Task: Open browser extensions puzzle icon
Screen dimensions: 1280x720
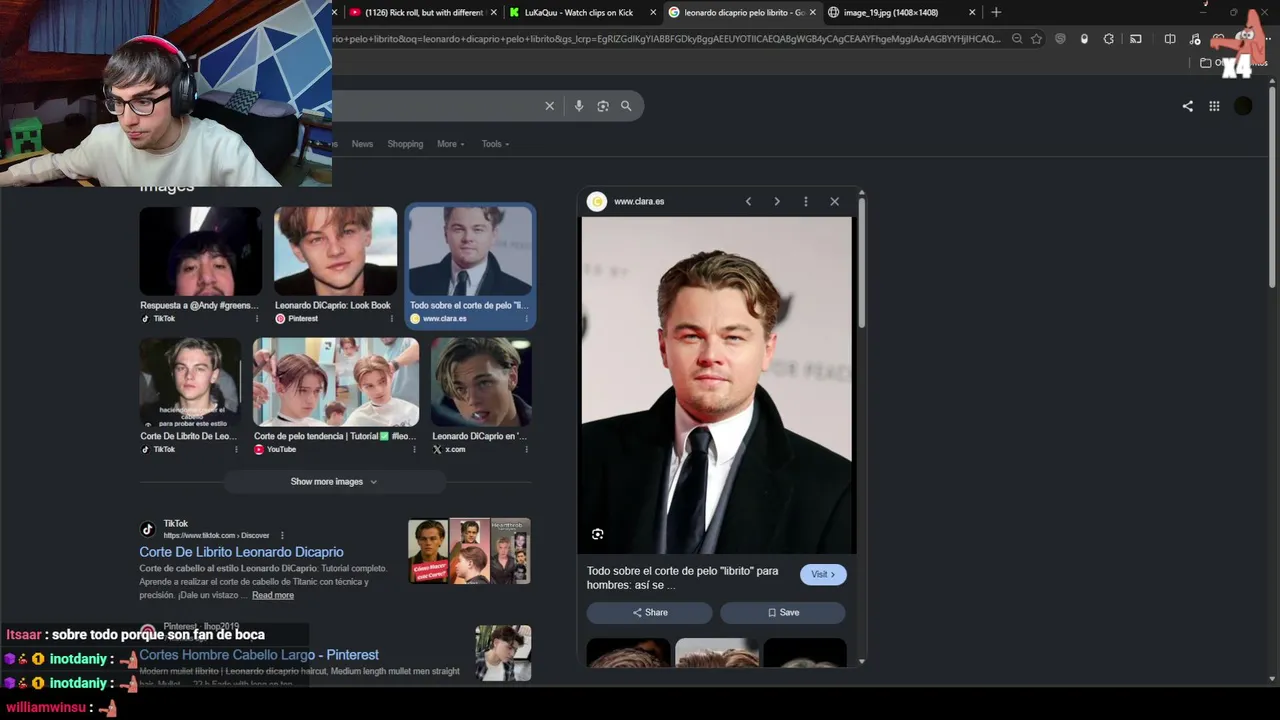Action: pyautogui.click(x=1109, y=39)
